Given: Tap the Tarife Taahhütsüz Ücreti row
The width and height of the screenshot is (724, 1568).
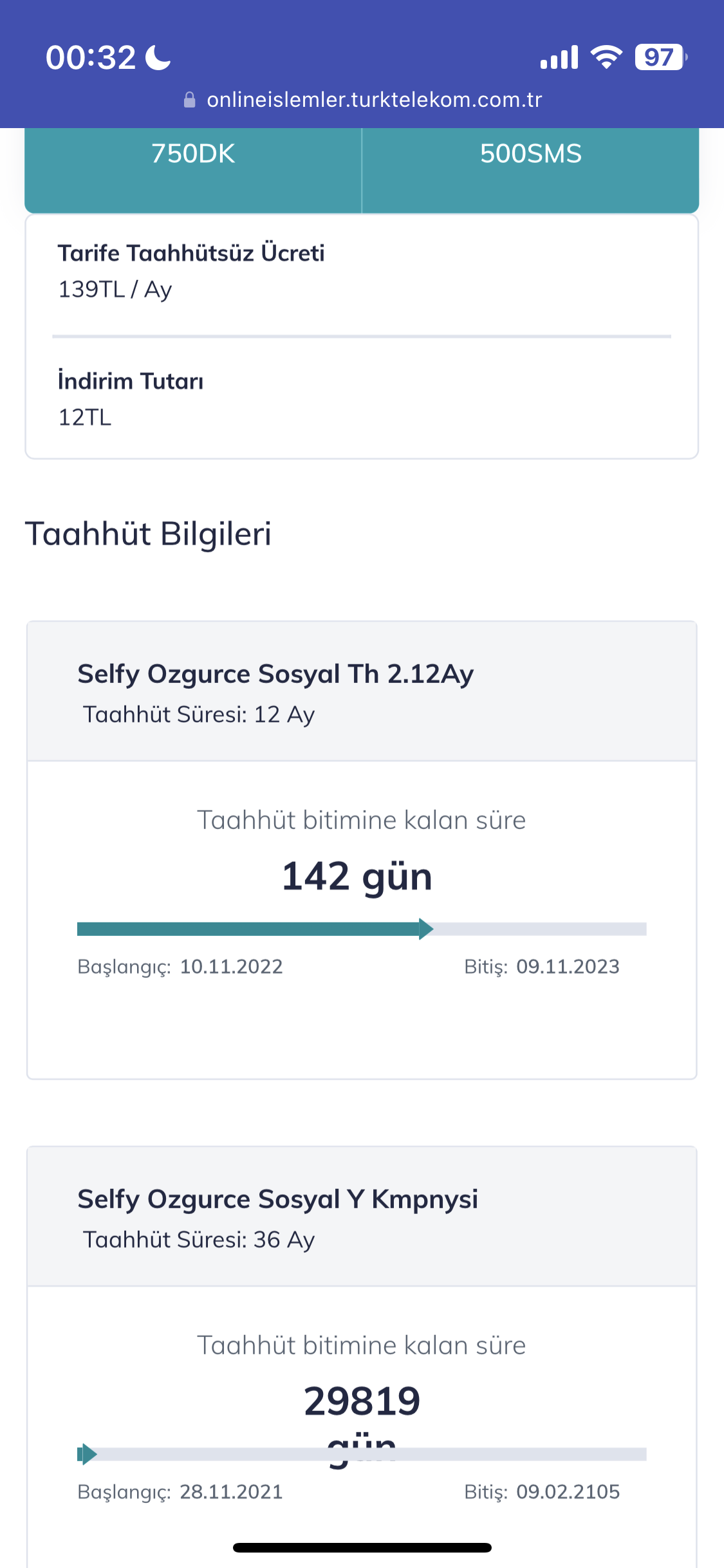Looking at the screenshot, I should tap(362, 272).
